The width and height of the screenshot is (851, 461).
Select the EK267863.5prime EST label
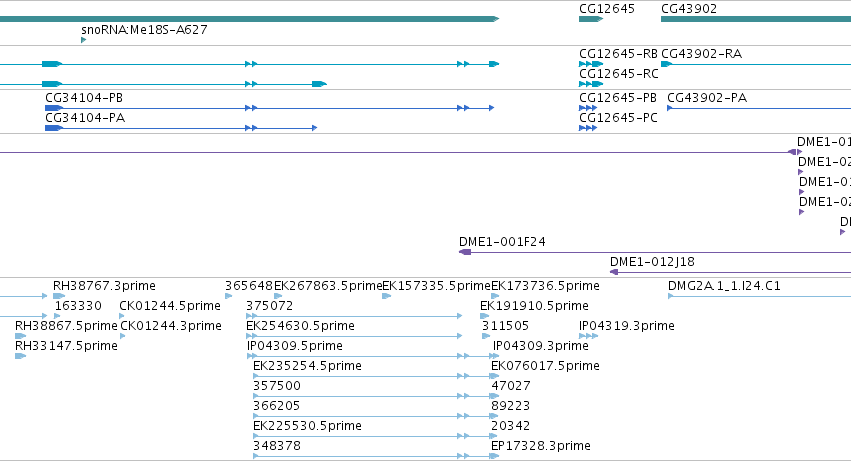328,286
